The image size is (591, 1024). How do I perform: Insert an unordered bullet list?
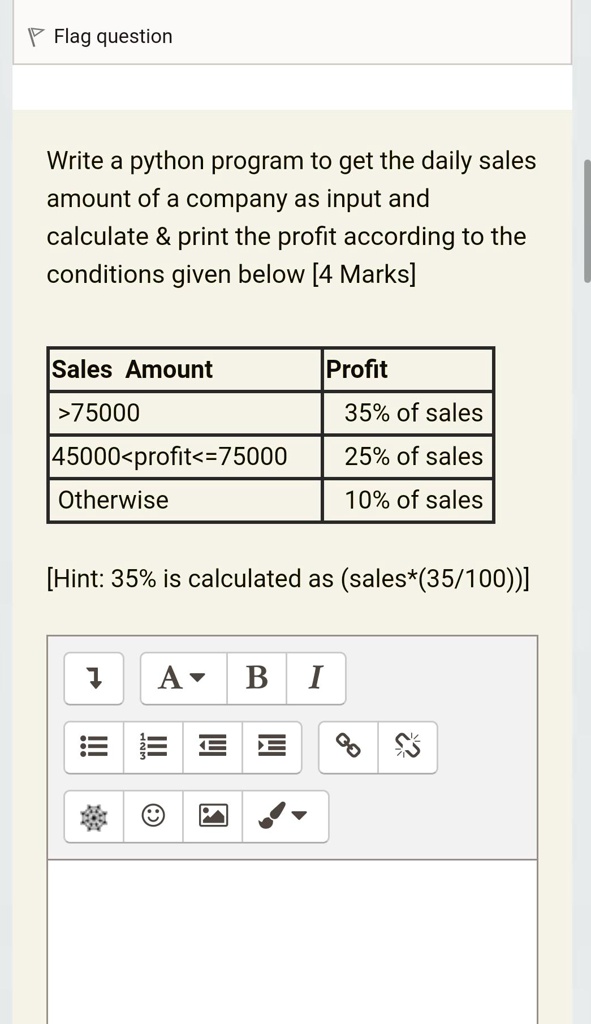coord(94,748)
